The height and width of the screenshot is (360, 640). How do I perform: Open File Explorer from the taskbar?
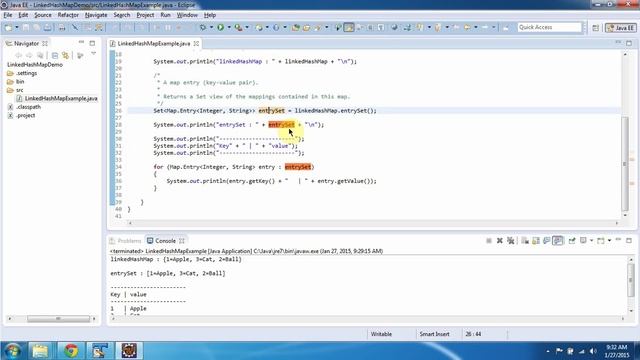[x=40, y=351]
